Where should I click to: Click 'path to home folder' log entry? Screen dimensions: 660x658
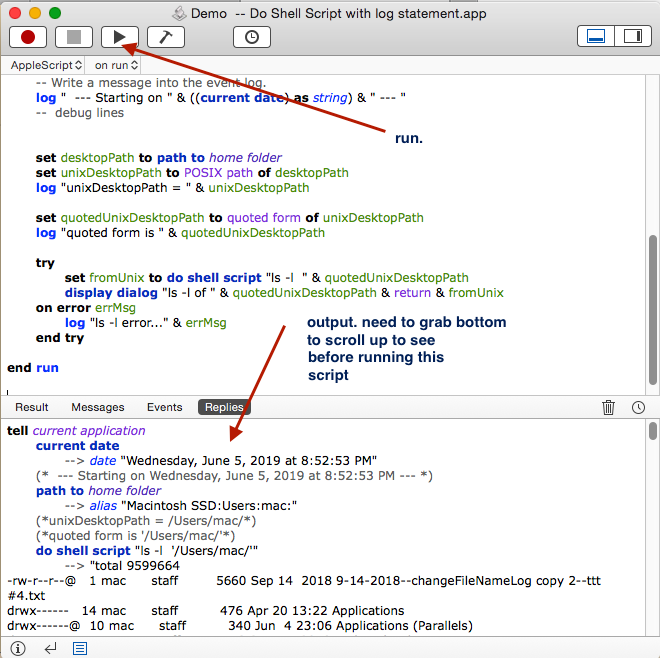tap(98, 490)
